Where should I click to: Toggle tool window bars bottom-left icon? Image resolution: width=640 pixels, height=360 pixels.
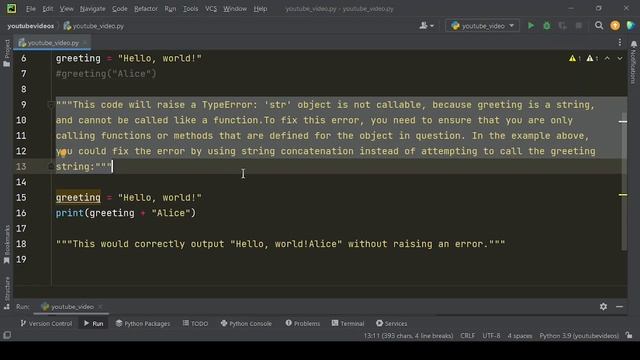pos(7,335)
